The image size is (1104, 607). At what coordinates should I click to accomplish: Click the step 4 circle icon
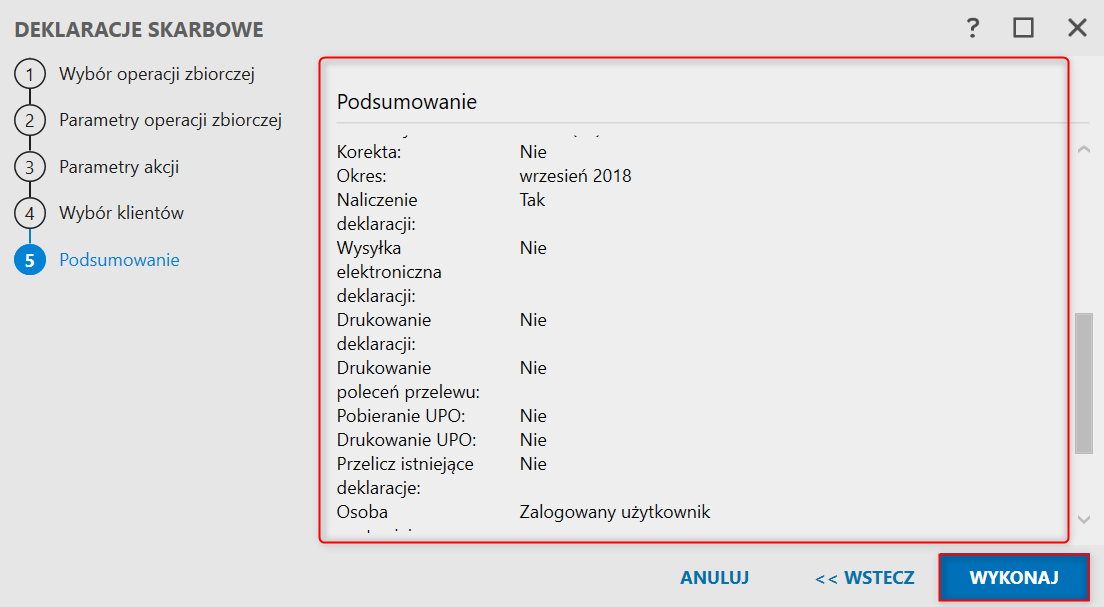[30, 213]
